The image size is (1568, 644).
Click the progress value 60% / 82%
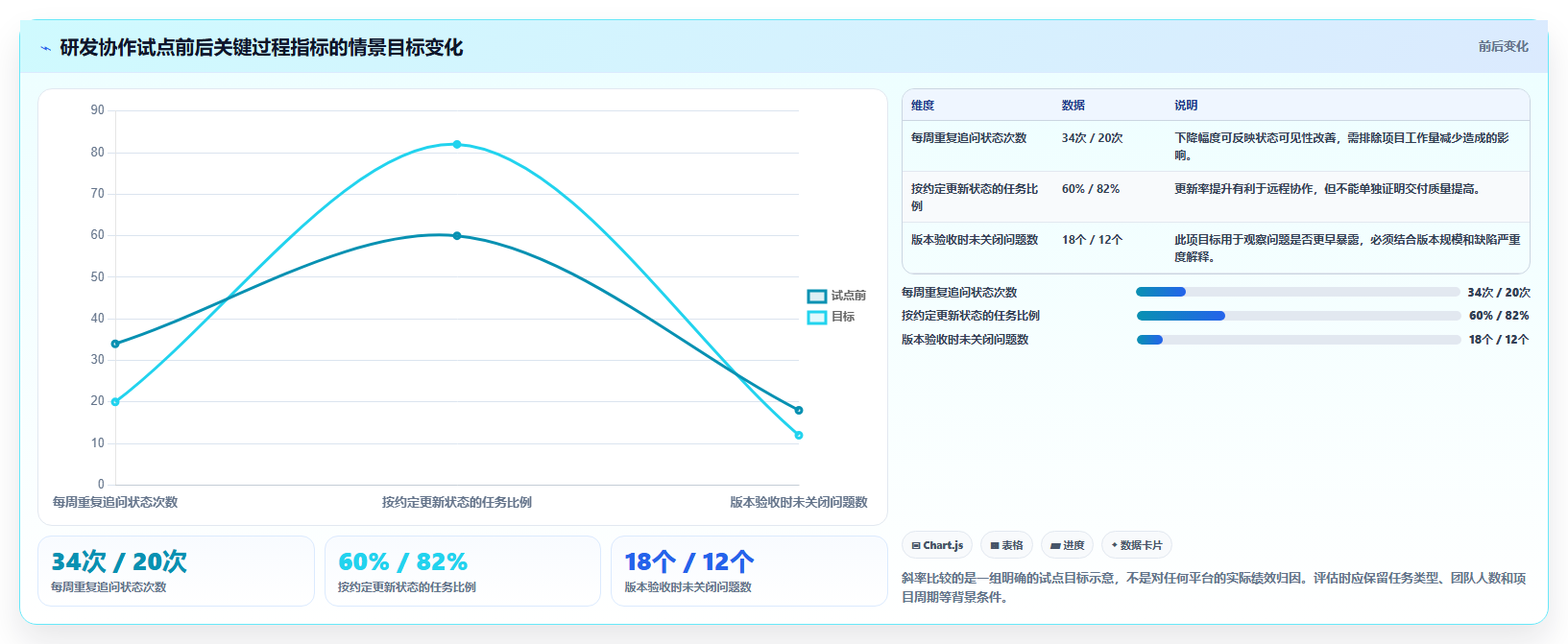click(1499, 316)
